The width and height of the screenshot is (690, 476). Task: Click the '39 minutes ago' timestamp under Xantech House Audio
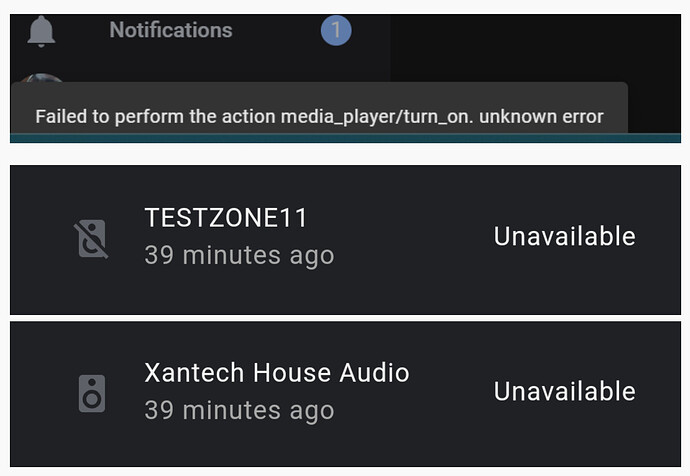(x=238, y=410)
